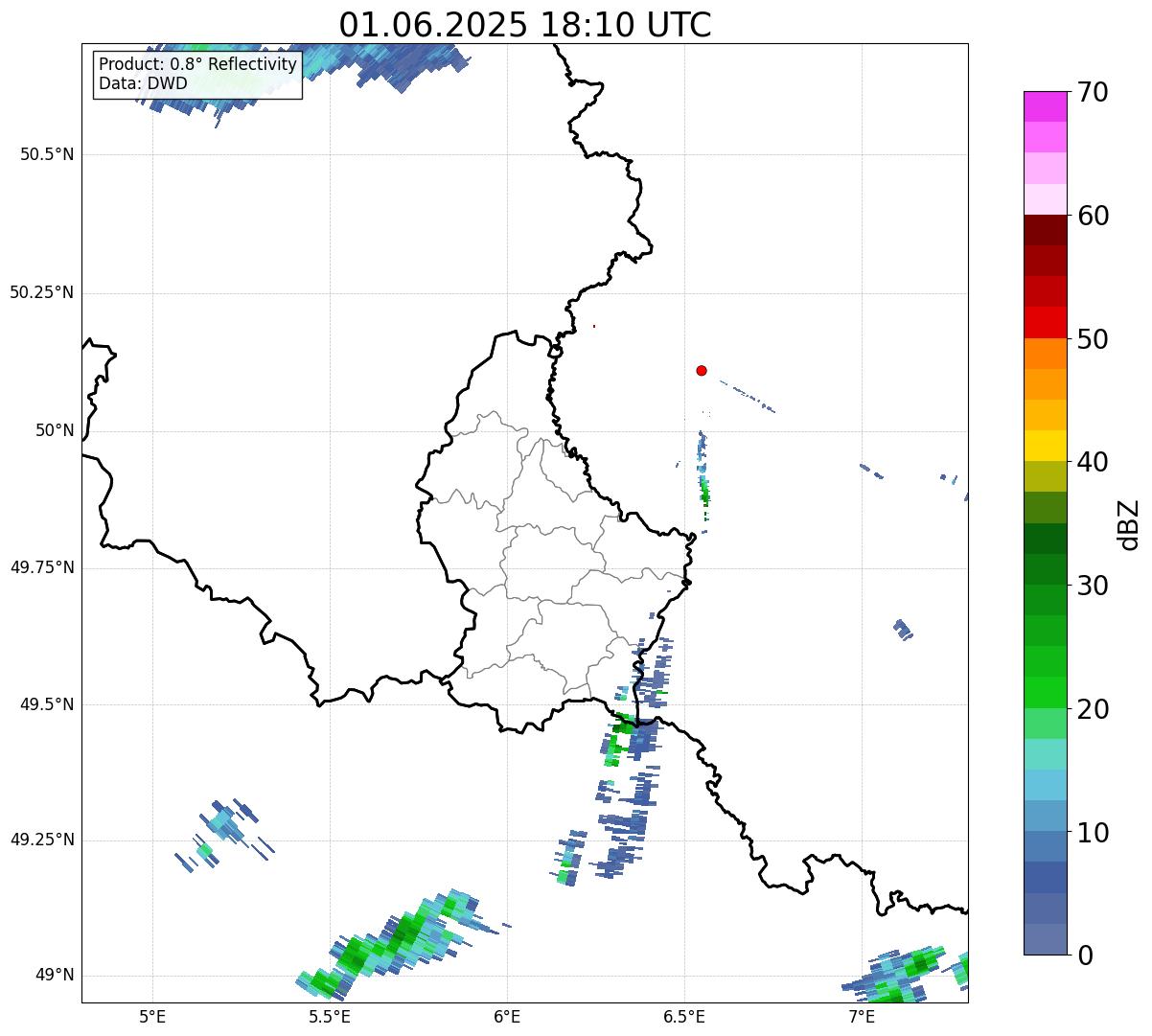This screenshot has height=1036, width=1152.
Task: Click the 6°E longitude label
Action: click(507, 1016)
